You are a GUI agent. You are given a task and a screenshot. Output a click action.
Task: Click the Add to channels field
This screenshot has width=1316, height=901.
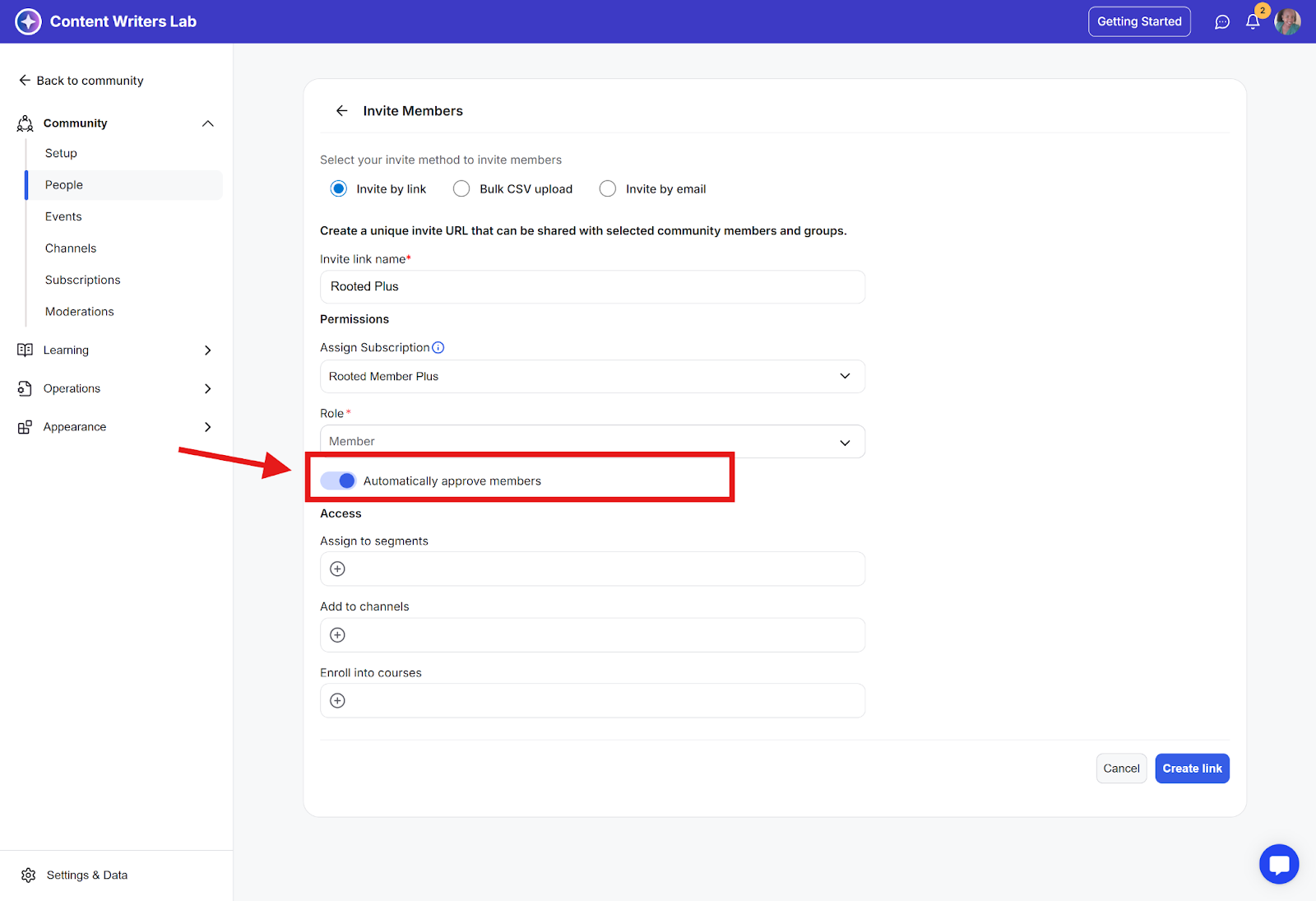(x=592, y=635)
